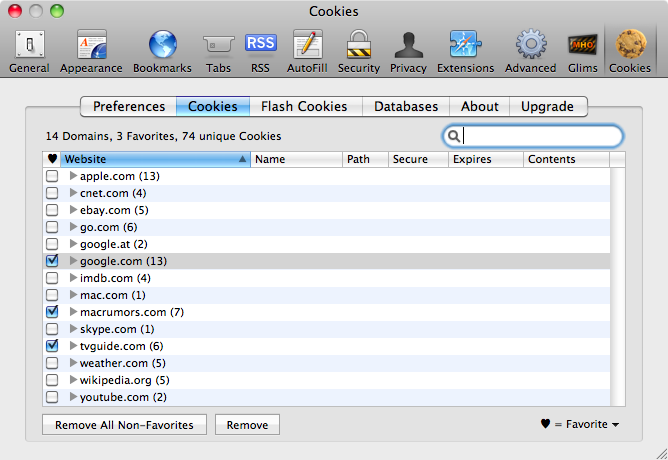Click the zoom green window button

click(x=57, y=11)
